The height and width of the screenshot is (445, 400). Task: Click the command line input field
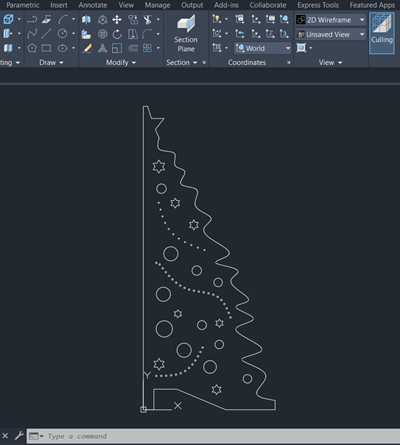[220, 436]
